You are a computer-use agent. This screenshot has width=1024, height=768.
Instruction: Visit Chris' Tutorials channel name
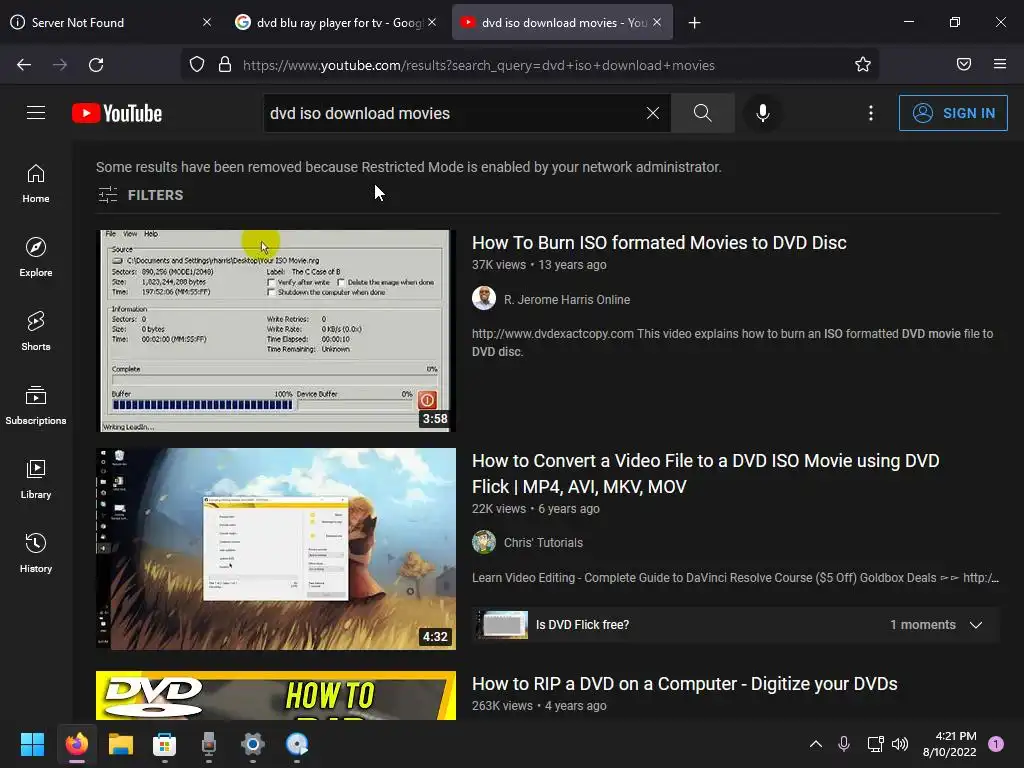(x=543, y=543)
